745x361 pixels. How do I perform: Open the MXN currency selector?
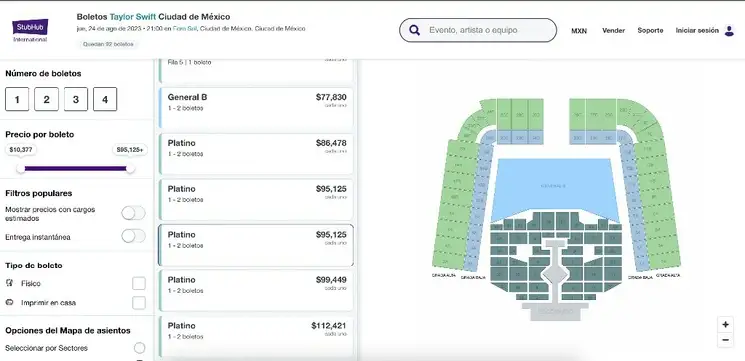point(579,31)
